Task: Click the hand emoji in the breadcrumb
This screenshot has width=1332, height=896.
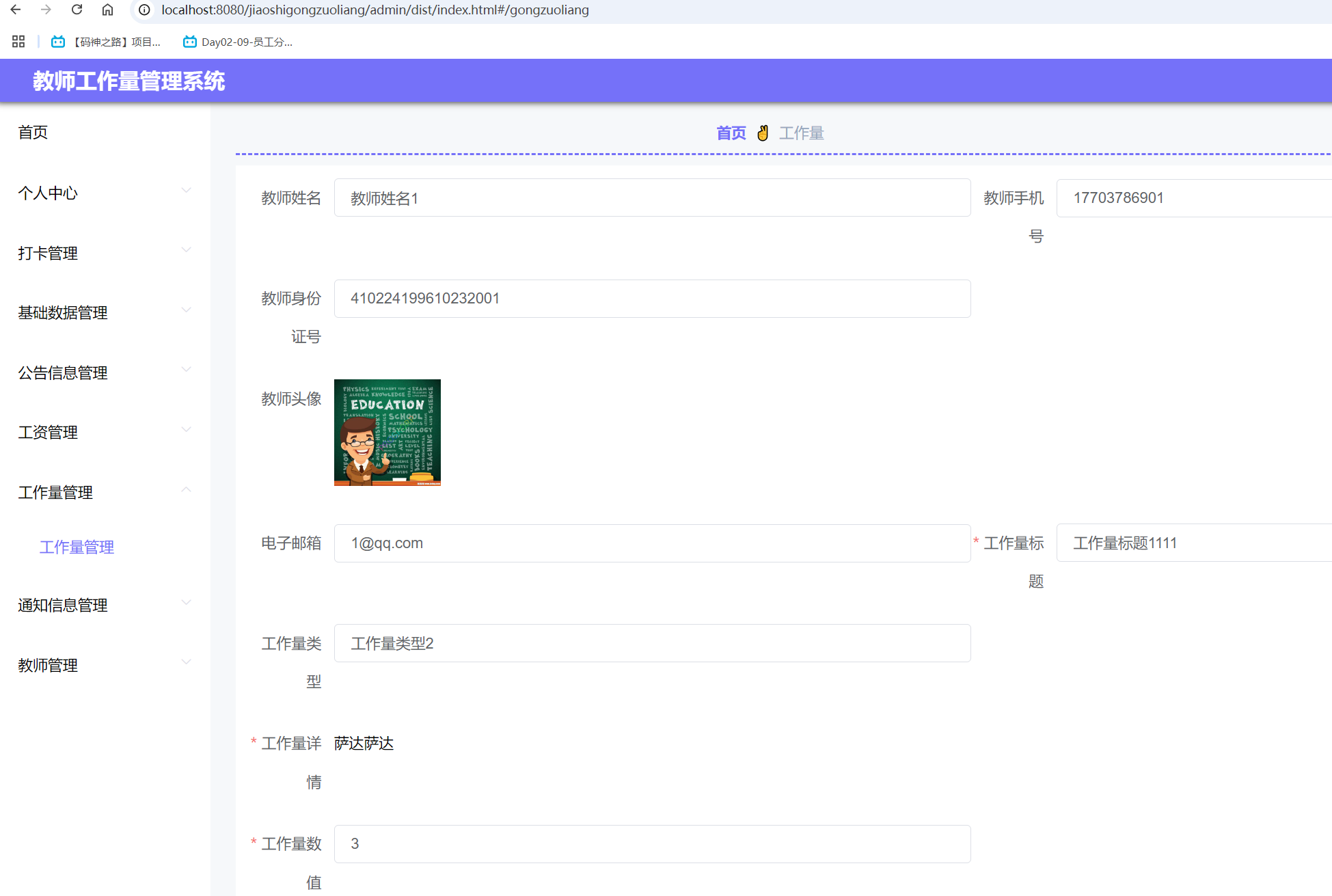Action: [x=763, y=133]
